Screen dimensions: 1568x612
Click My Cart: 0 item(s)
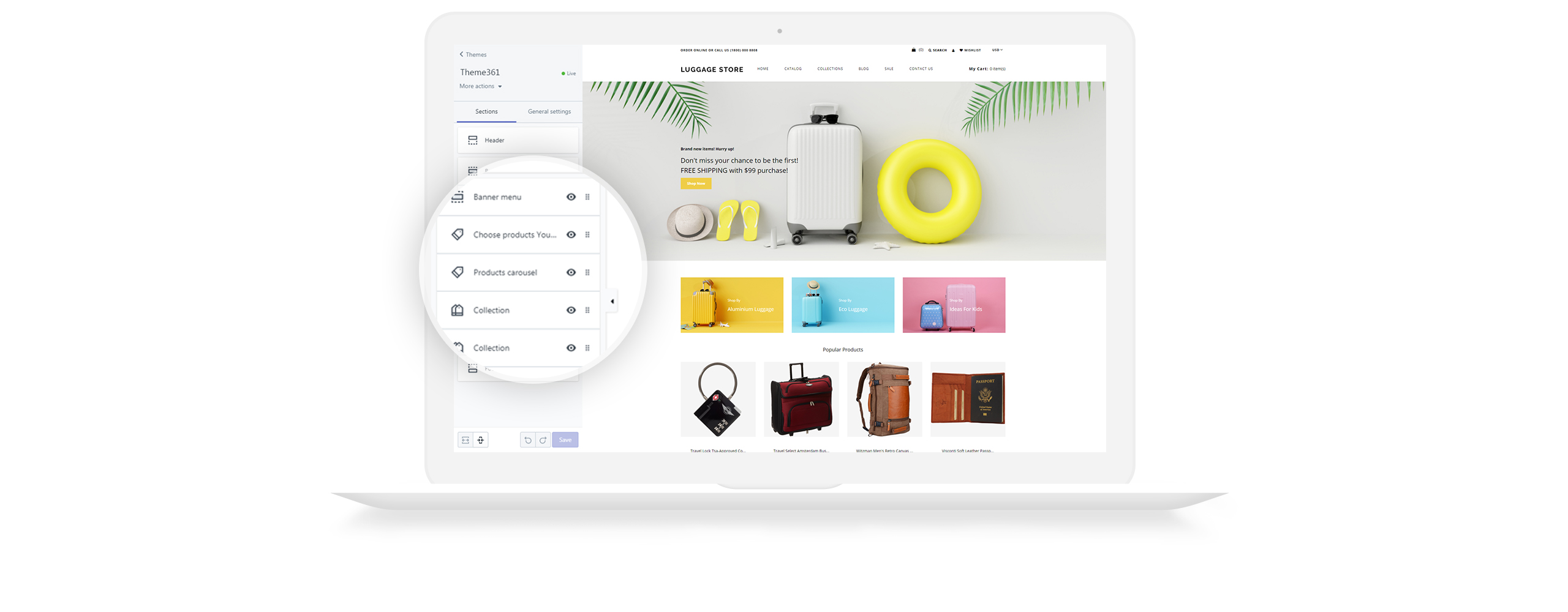coord(987,69)
